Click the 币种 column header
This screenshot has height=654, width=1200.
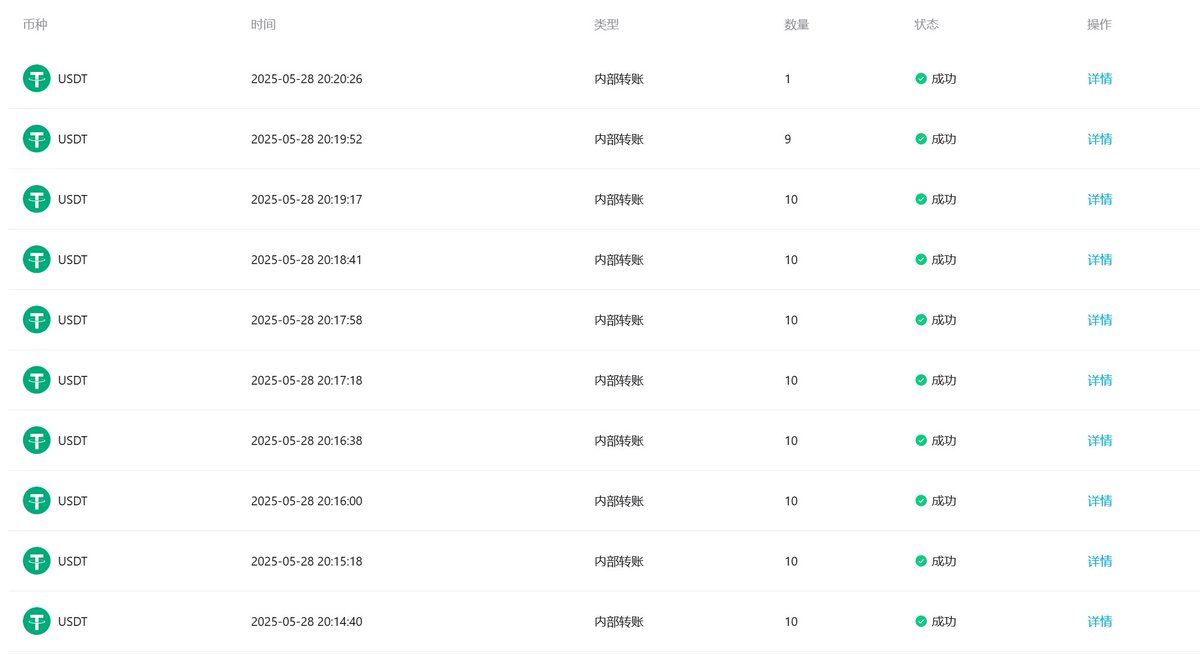(35, 24)
